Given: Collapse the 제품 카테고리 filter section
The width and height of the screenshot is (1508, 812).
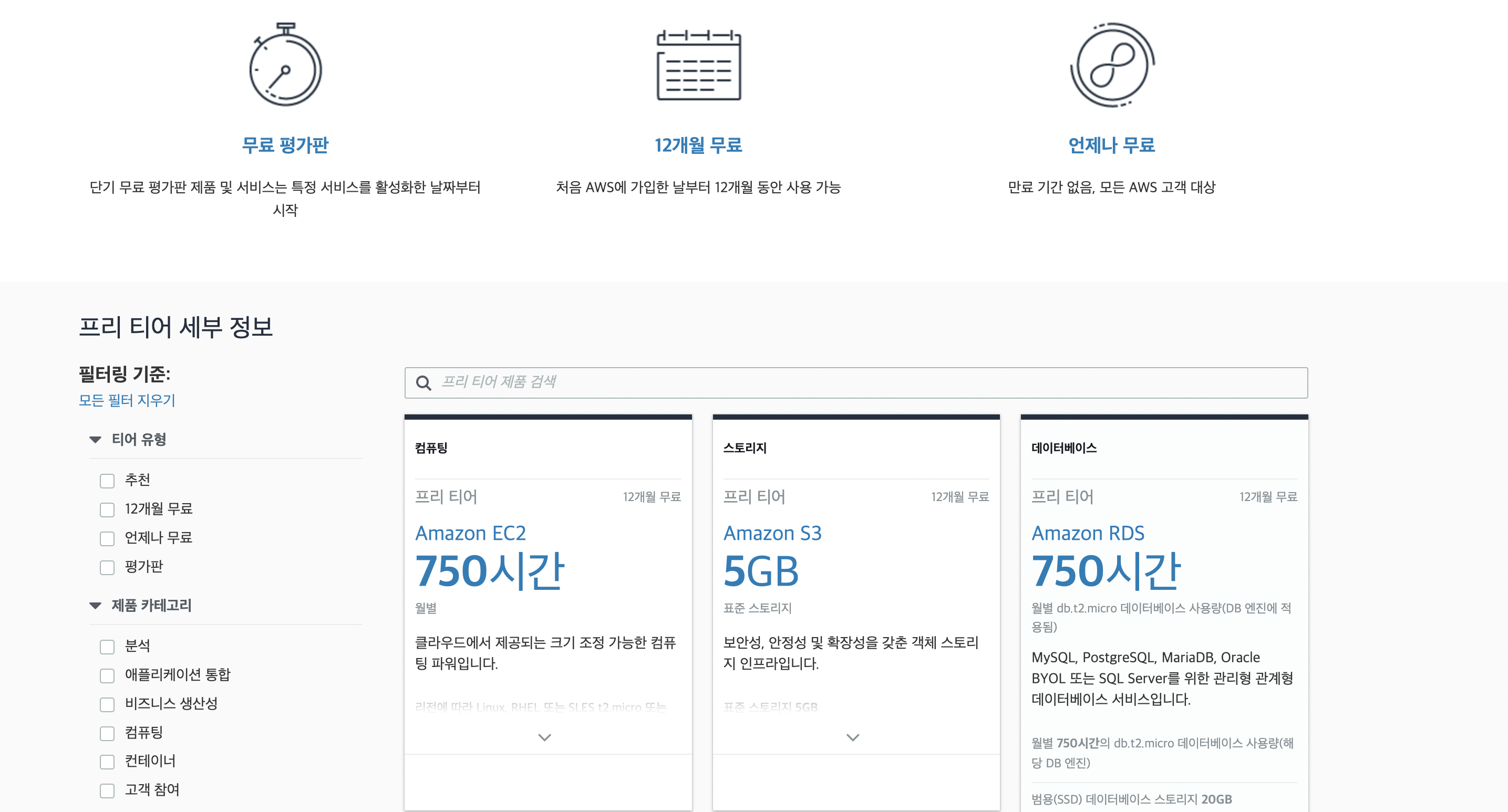Looking at the screenshot, I should 96,606.
